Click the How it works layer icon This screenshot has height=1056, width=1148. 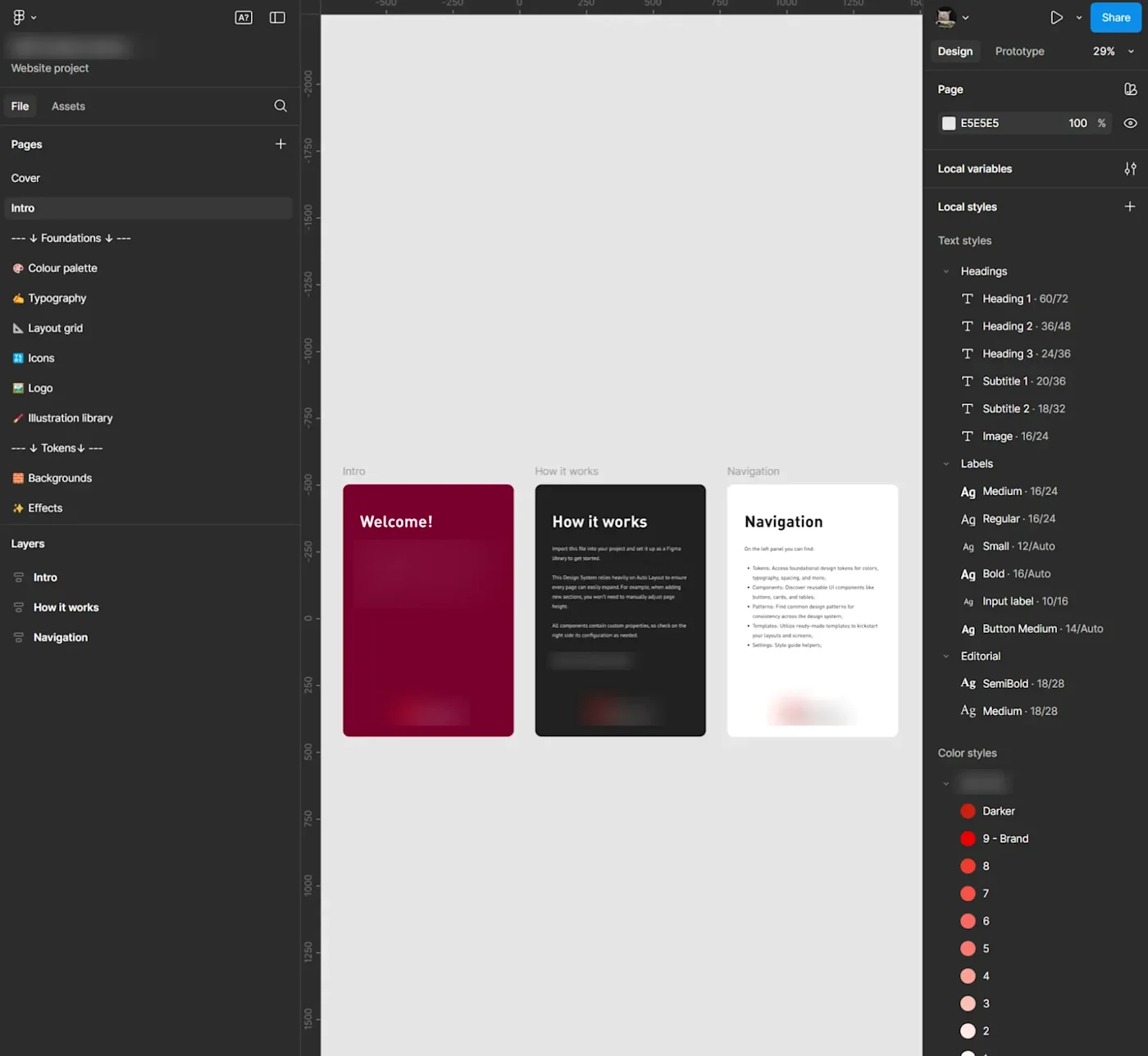(18, 608)
